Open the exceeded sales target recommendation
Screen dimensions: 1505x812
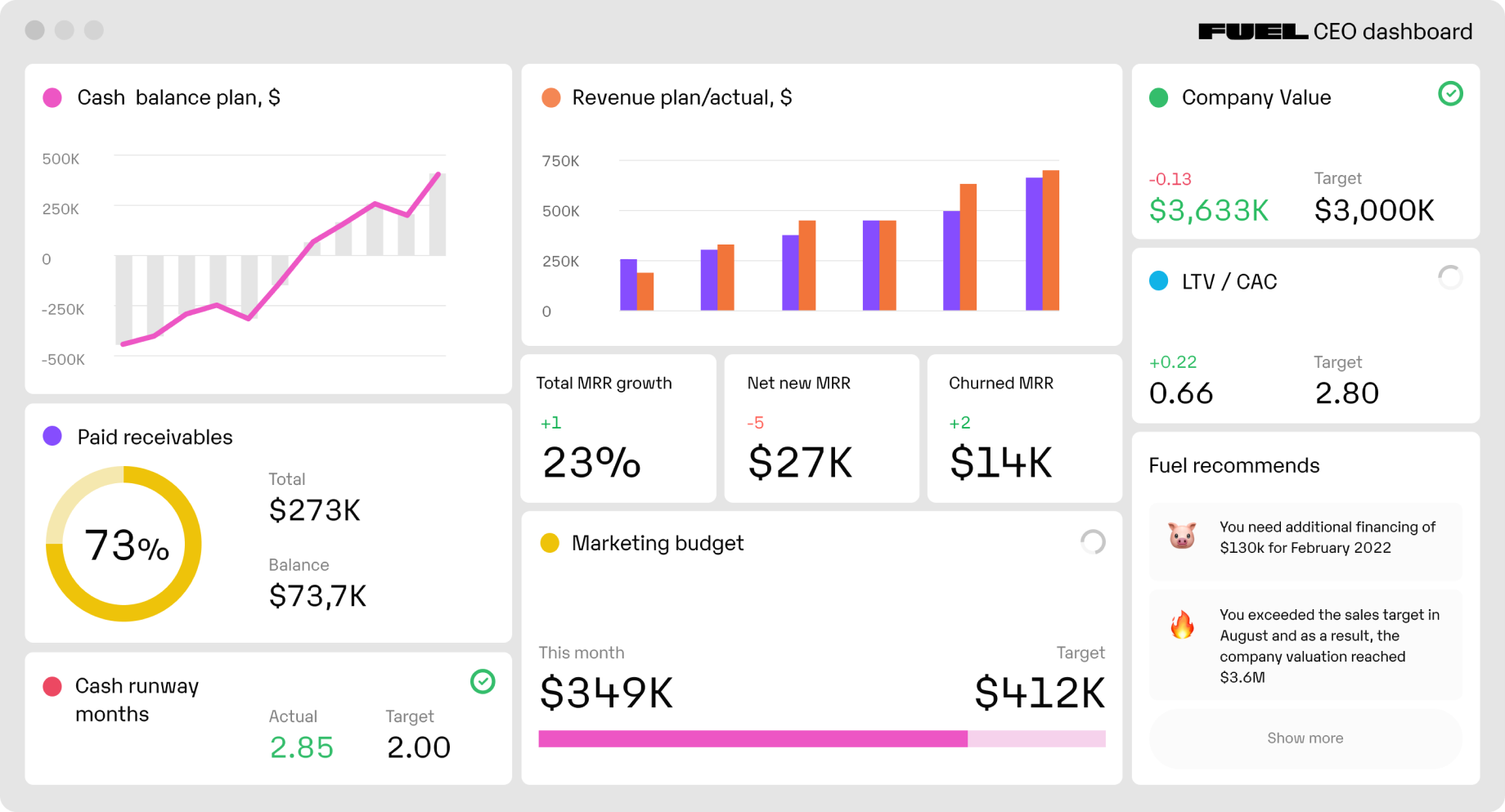click(x=1305, y=645)
